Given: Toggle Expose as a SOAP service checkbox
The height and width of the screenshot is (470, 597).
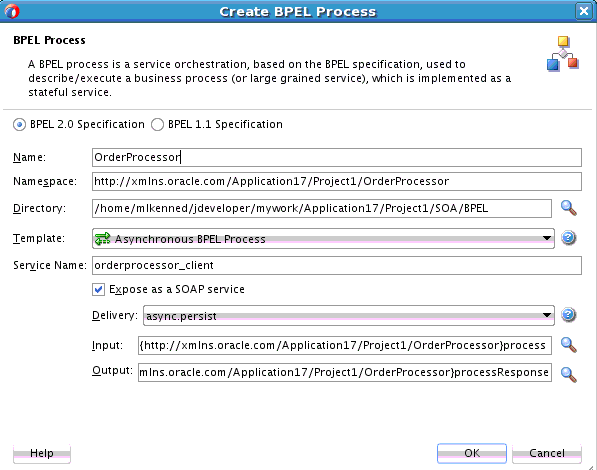Looking at the screenshot, I should 98,289.
